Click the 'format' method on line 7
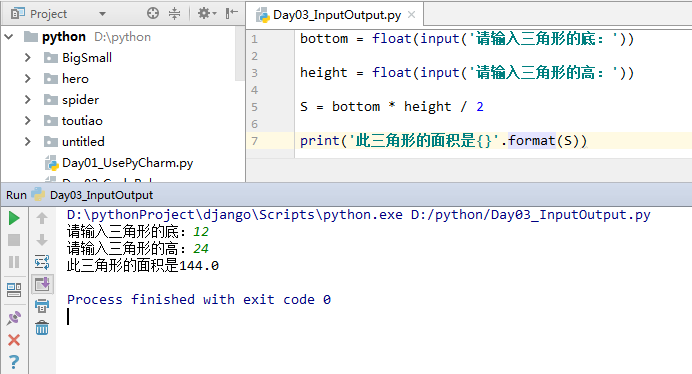Image resolution: width=692 pixels, height=374 pixels. pyautogui.click(x=532, y=140)
